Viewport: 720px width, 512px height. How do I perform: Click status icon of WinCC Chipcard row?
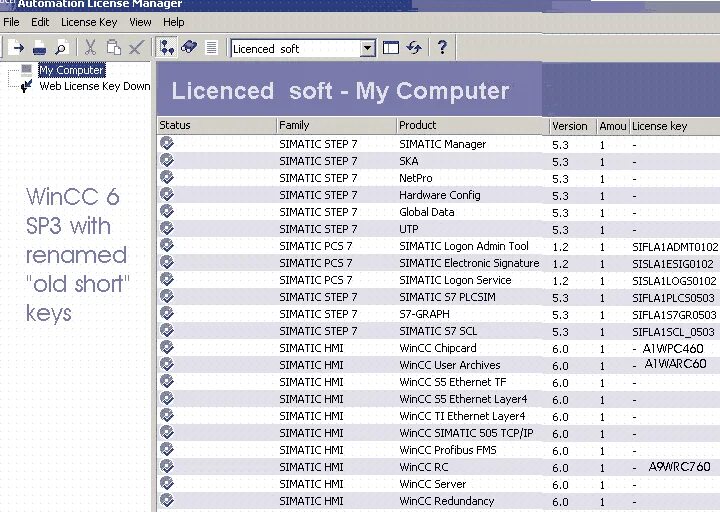point(167,347)
